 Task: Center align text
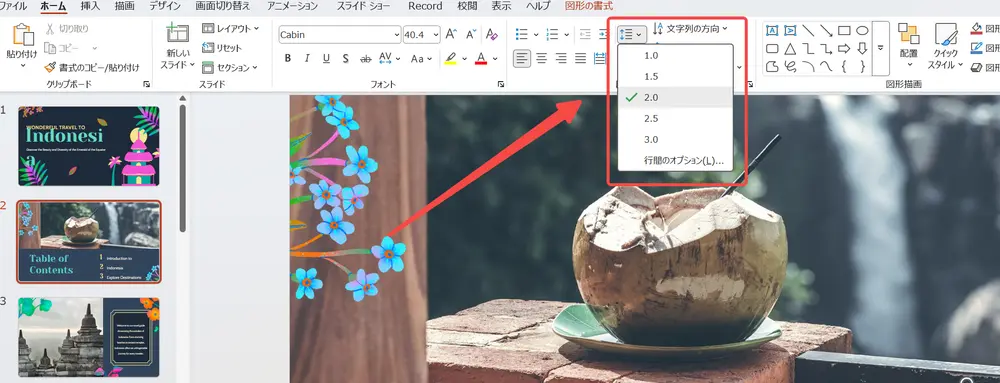coord(541,59)
